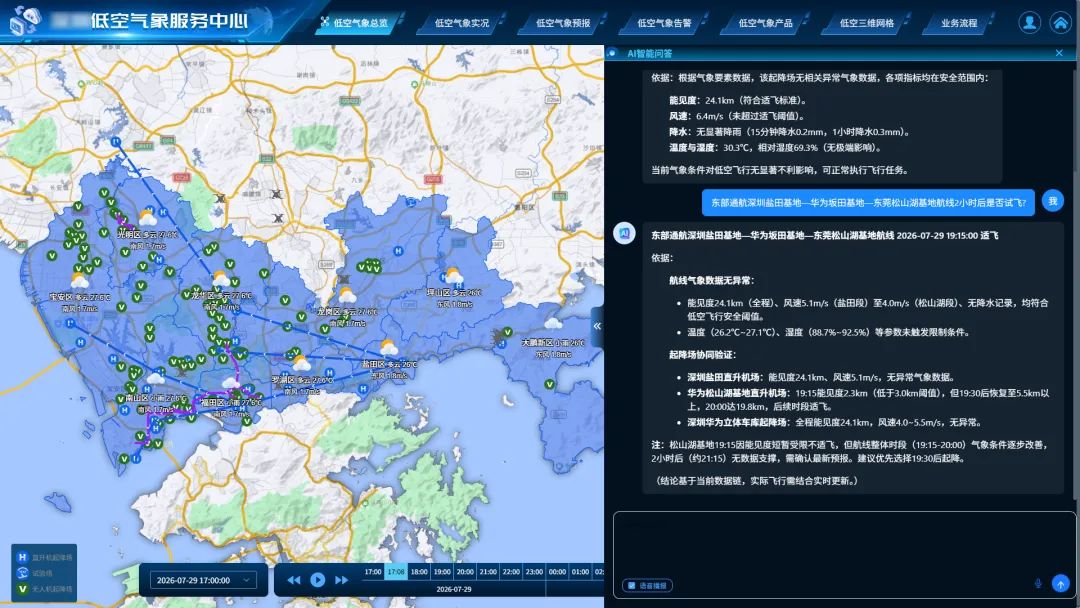Screen dimensions: 1080x608
Task: Click the 宝安区 多云 27.6℃ map label
Action: coord(79,297)
